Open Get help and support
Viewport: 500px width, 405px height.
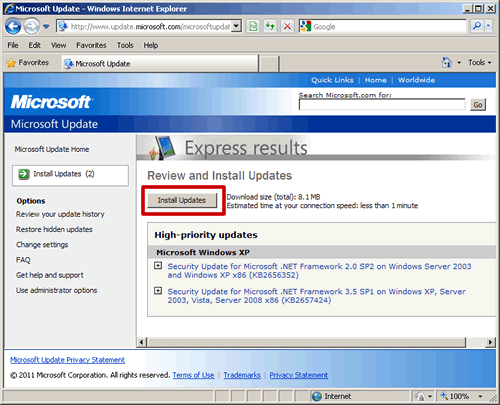point(50,275)
